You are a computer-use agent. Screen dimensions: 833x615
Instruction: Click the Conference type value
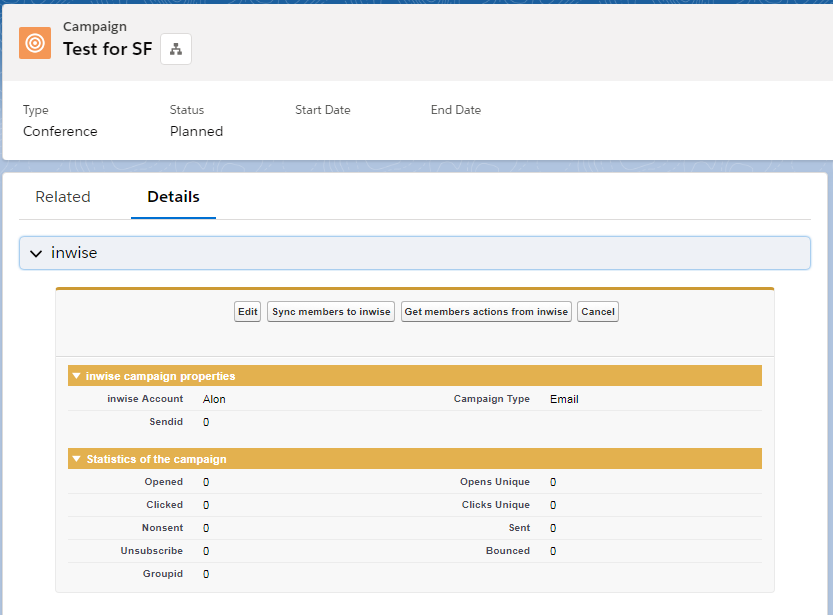tap(60, 131)
